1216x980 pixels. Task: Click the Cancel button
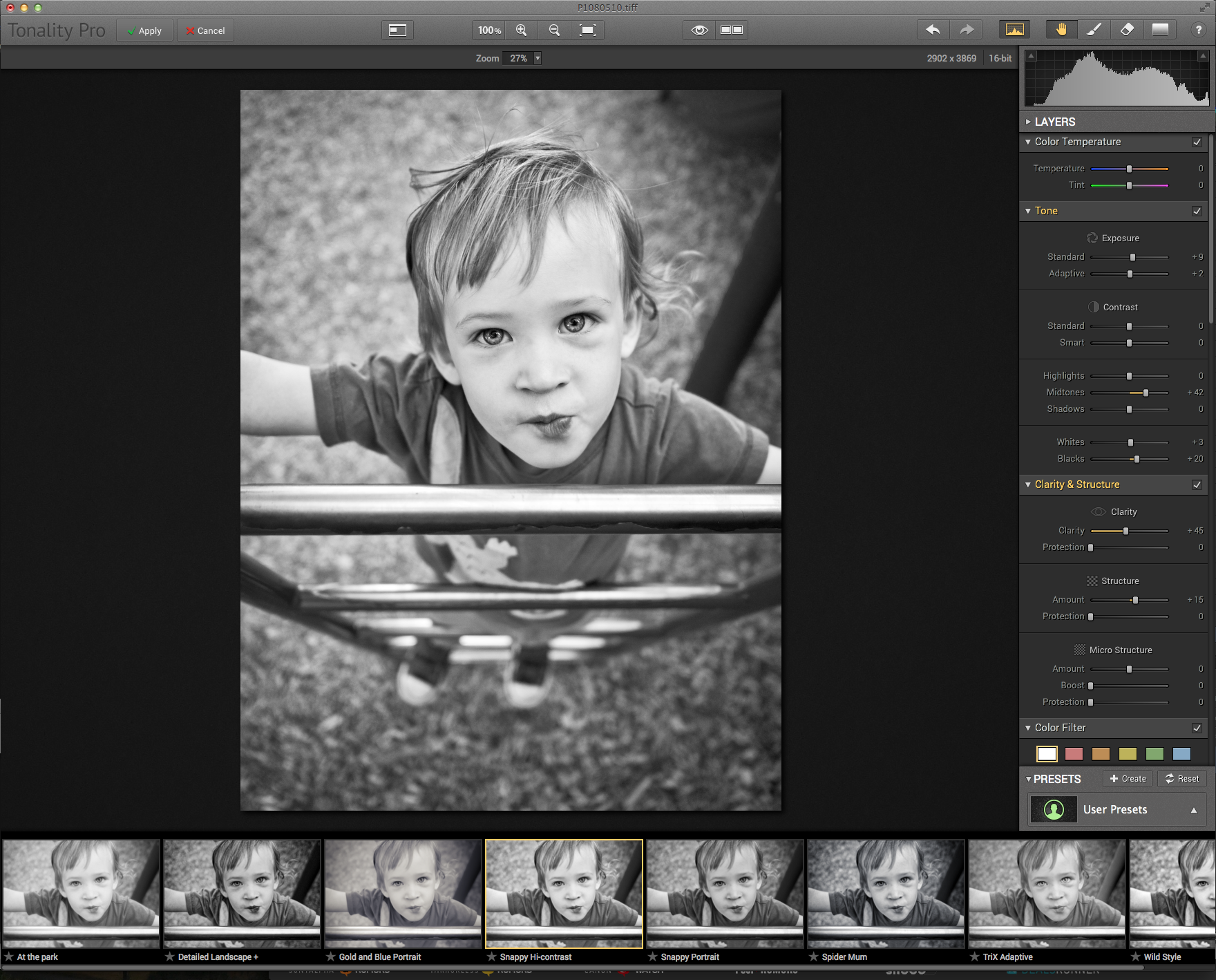tap(205, 30)
